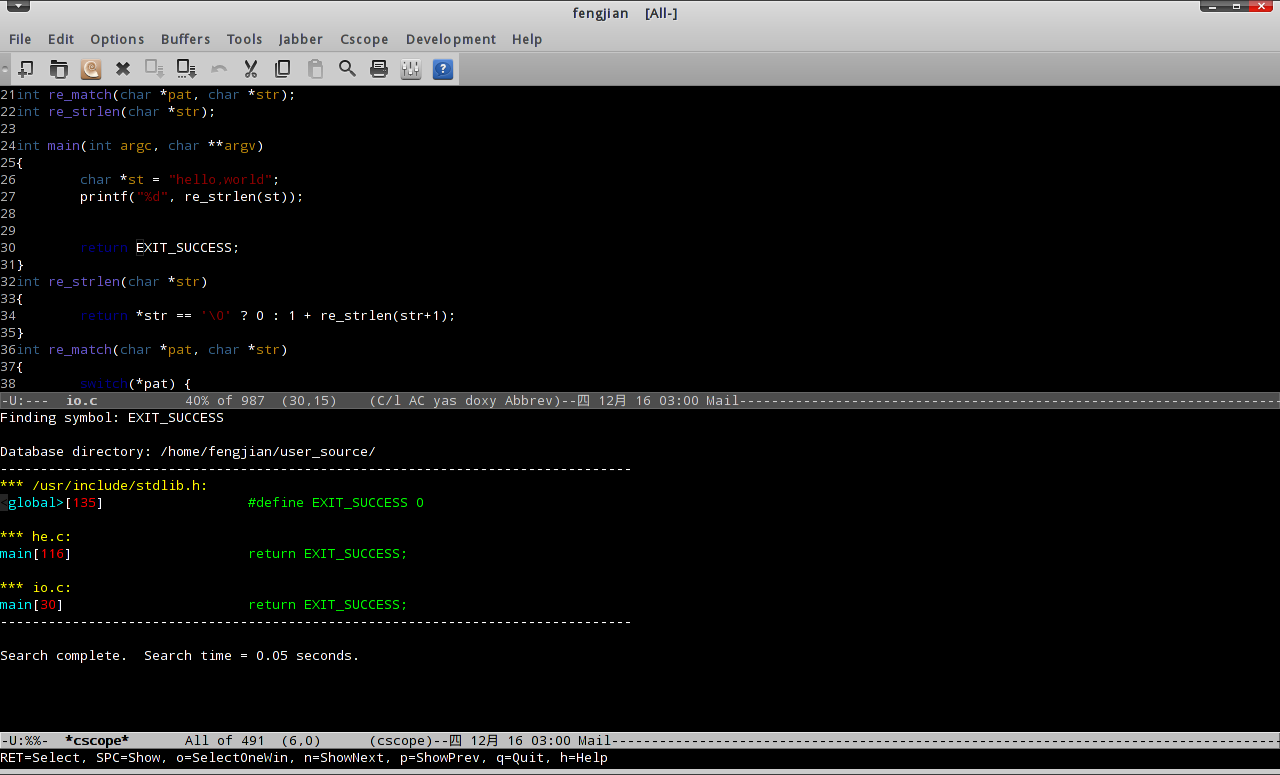Open the directory browser (Dired) icon
The image size is (1280, 775).
(91, 69)
